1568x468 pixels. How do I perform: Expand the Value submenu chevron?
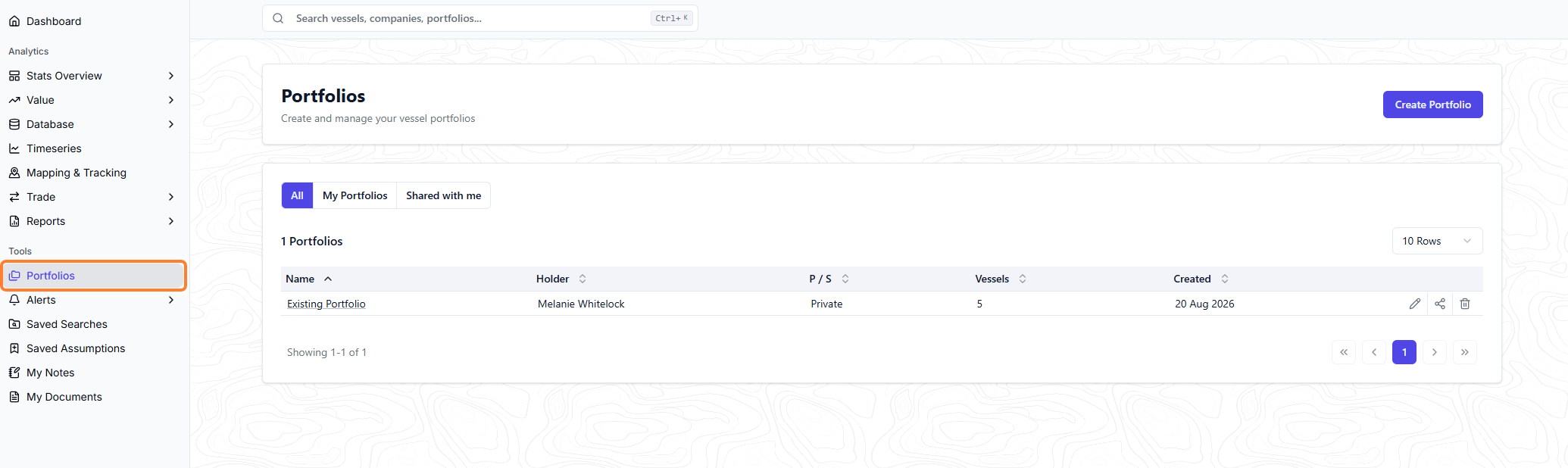coord(171,100)
